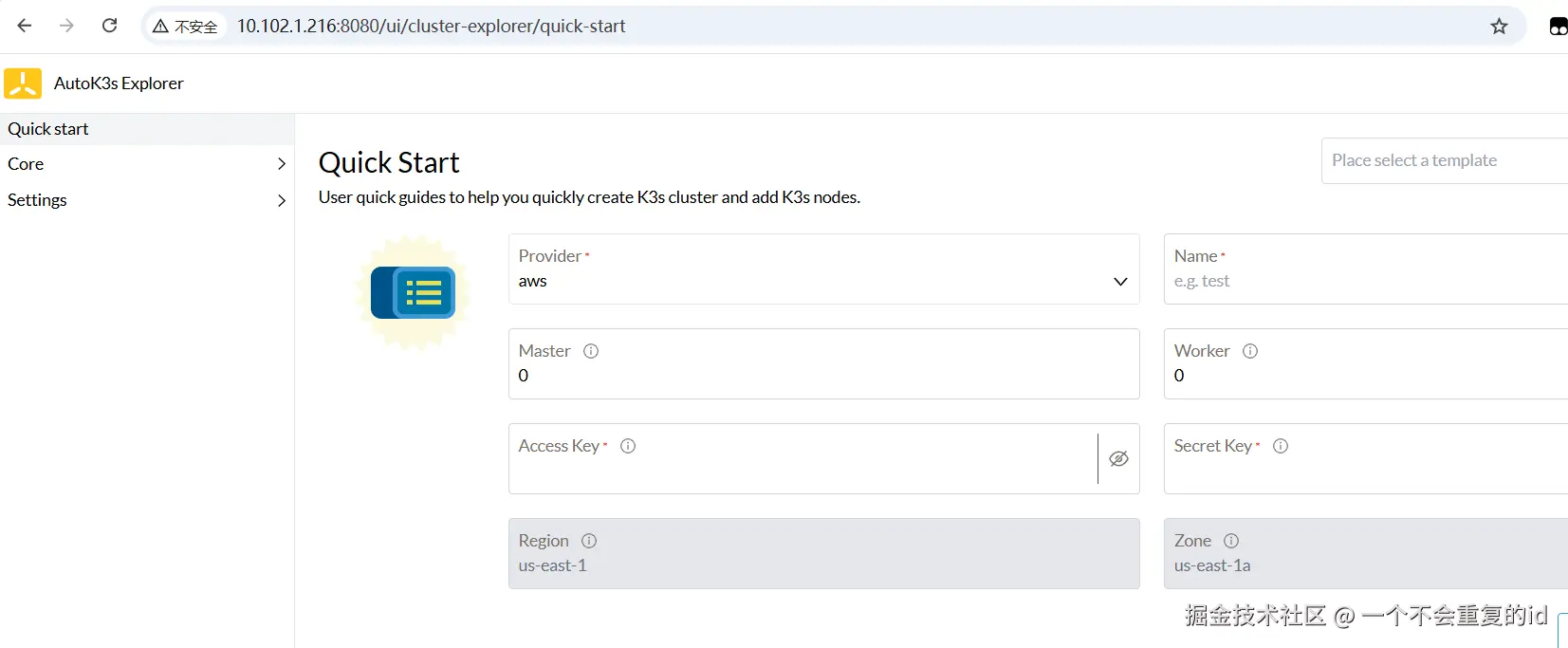
Task: Reload the page with the refresh button
Action: (110, 26)
